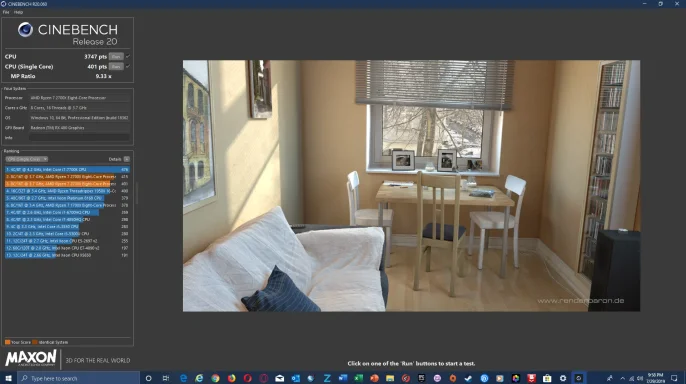Open the volume tray icon

pyautogui.click(x=640, y=378)
